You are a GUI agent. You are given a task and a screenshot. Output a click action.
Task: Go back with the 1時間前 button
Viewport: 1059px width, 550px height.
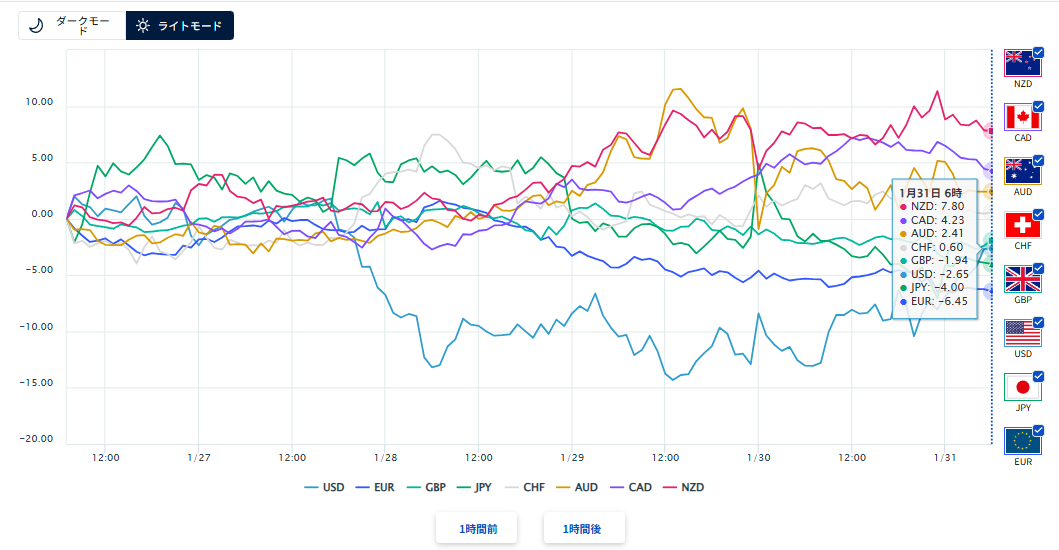coord(476,528)
